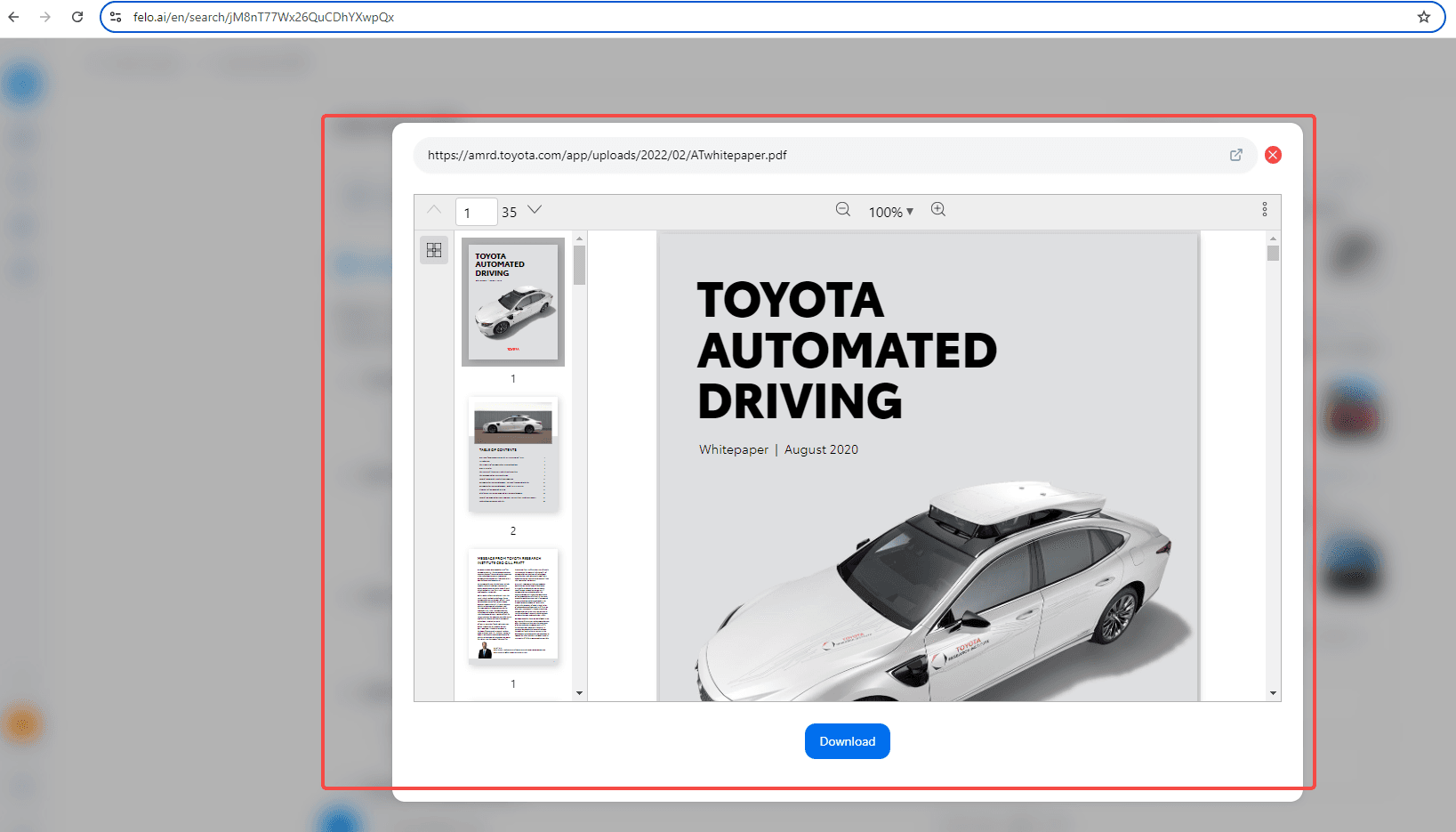Go to previous PDF page arrow
This screenshot has height=832, width=1456.
click(434, 210)
